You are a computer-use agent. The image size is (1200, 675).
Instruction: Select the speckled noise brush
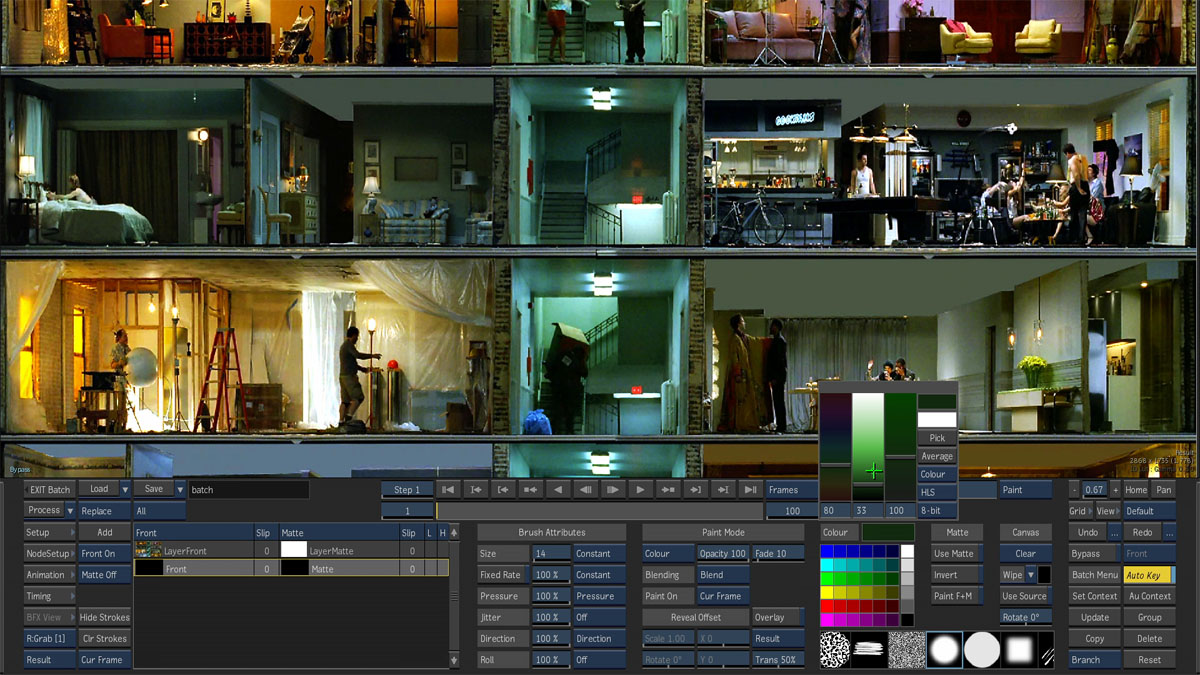point(907,650)
